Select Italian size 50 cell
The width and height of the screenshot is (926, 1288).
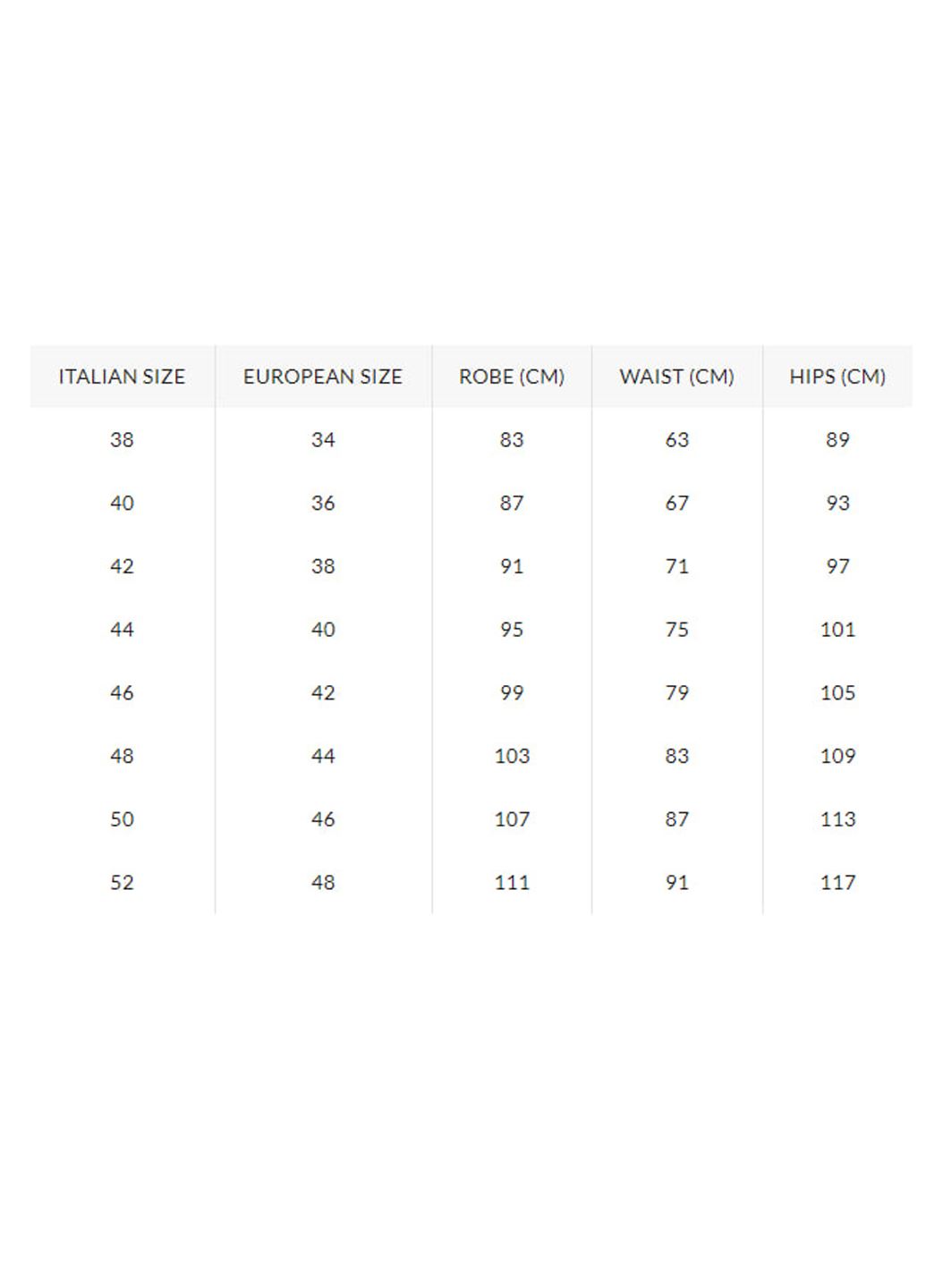pos(122,819)
